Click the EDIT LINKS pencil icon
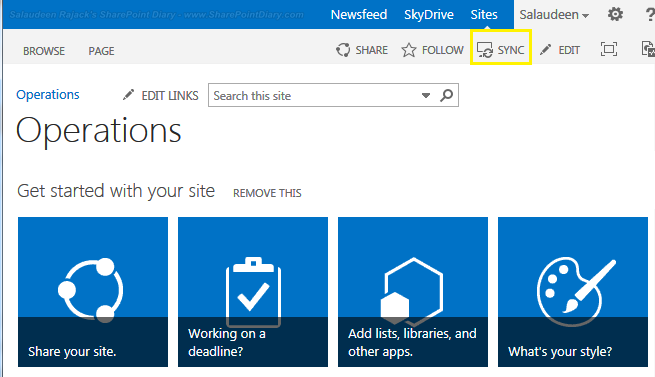This screenshot has height=377, width=655. pos(128,95)
